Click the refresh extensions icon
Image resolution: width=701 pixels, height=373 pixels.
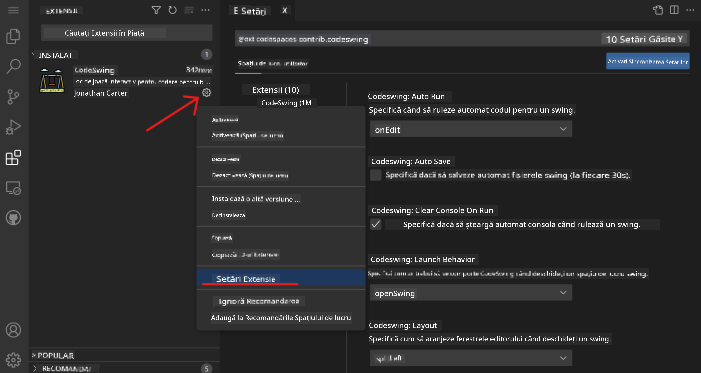173,10
